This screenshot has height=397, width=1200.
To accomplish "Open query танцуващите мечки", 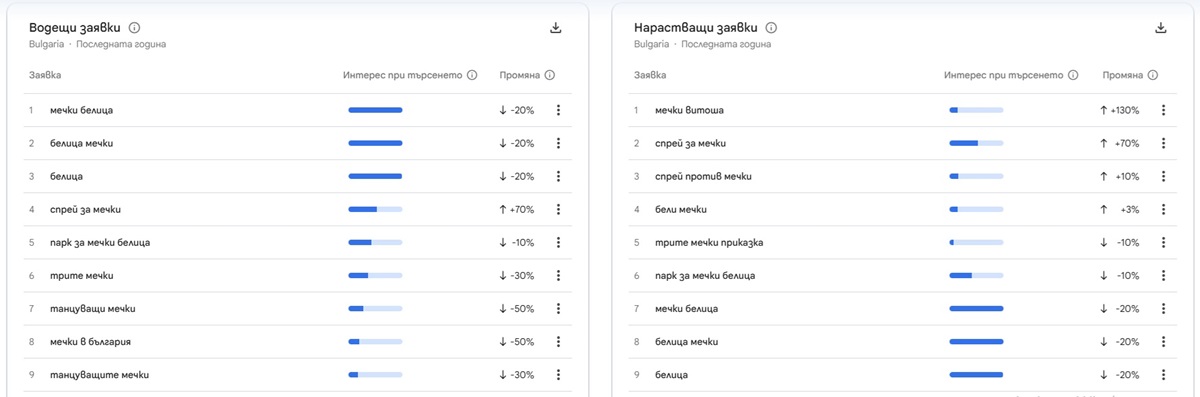I will 99,374.
